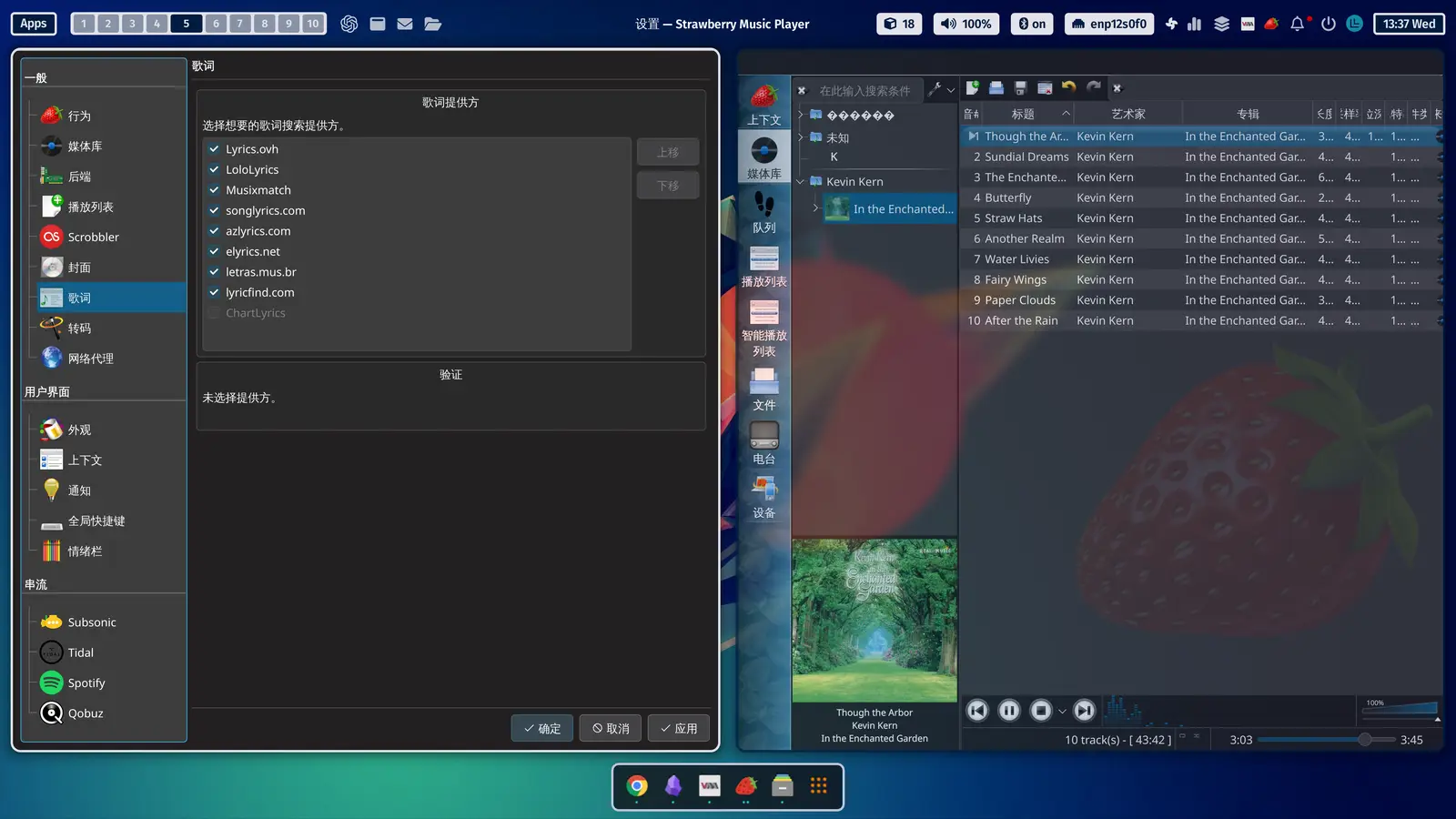Image resolution: width=1456 pixels, height=819 pixels.
Task: Expand the 未知 library node
Action: point(801,137)
